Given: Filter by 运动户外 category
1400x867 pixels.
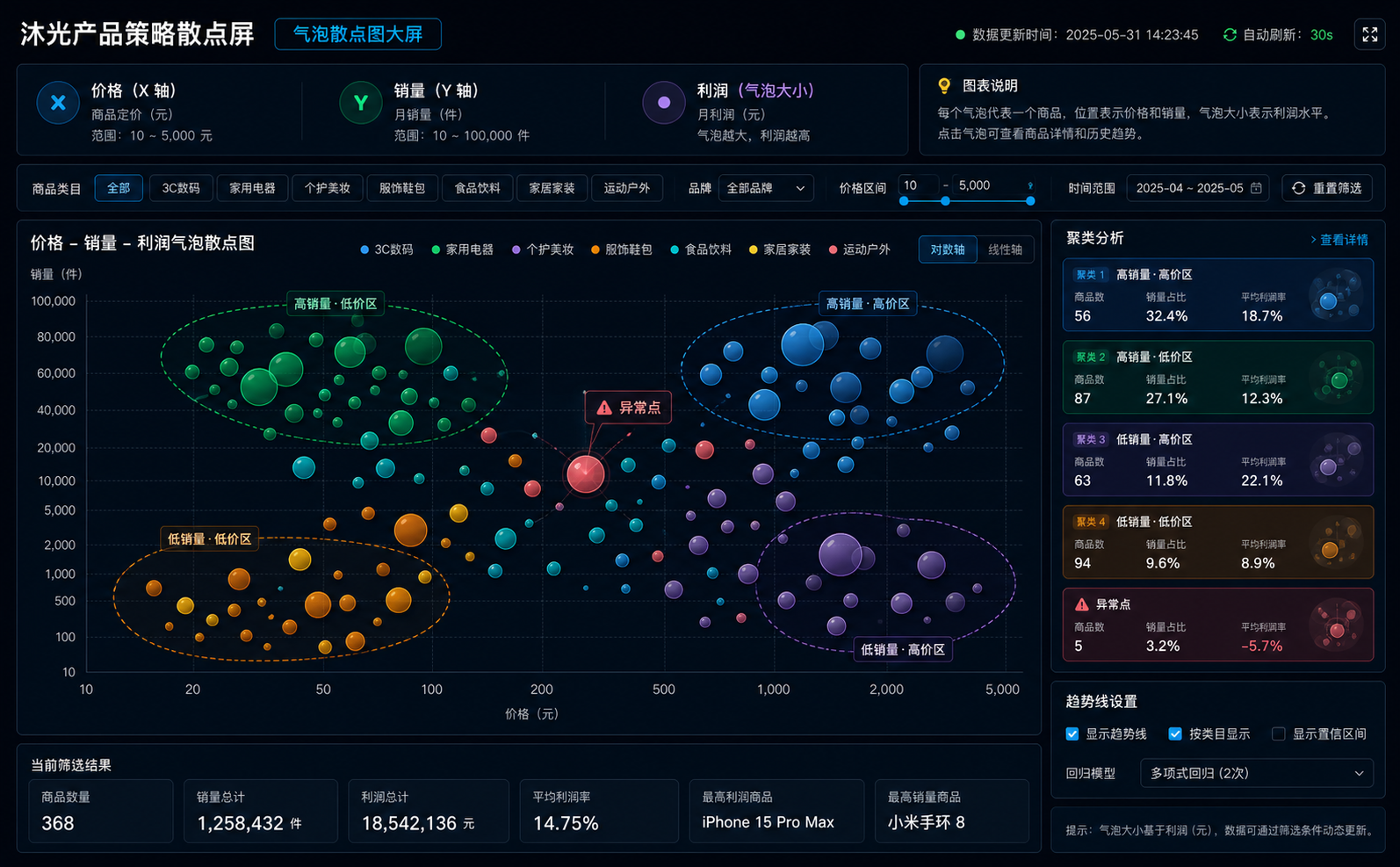Looking at the screenshot, I should (627, 188).
